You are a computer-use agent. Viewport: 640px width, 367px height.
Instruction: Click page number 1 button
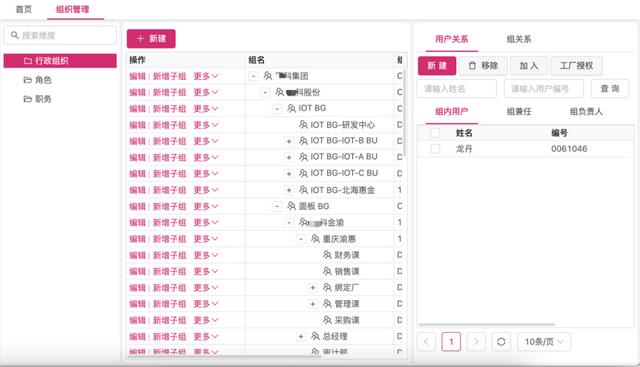tap(451, 342)
